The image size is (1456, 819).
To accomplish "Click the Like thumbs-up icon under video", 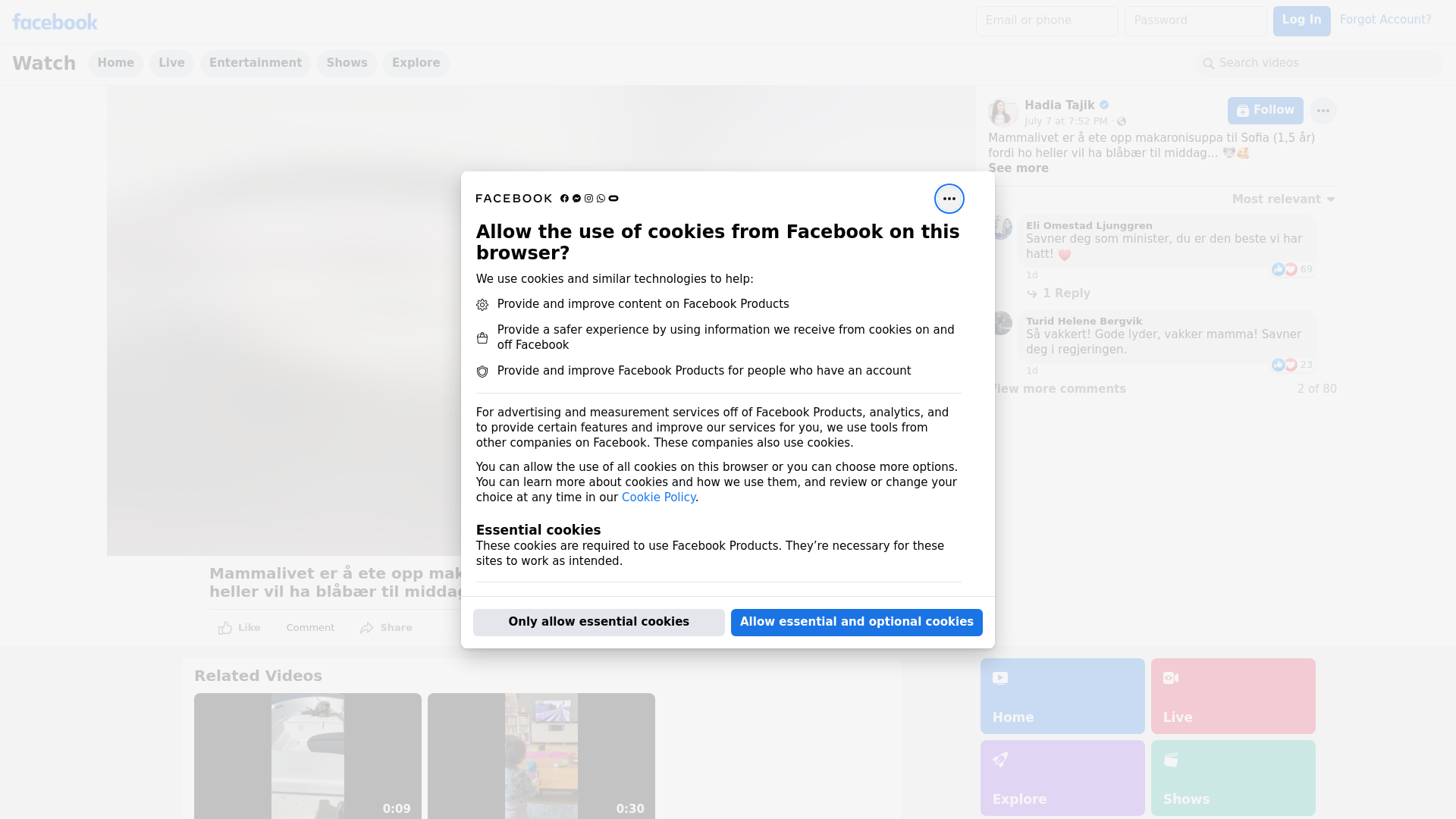I will [x=225, y=628].
